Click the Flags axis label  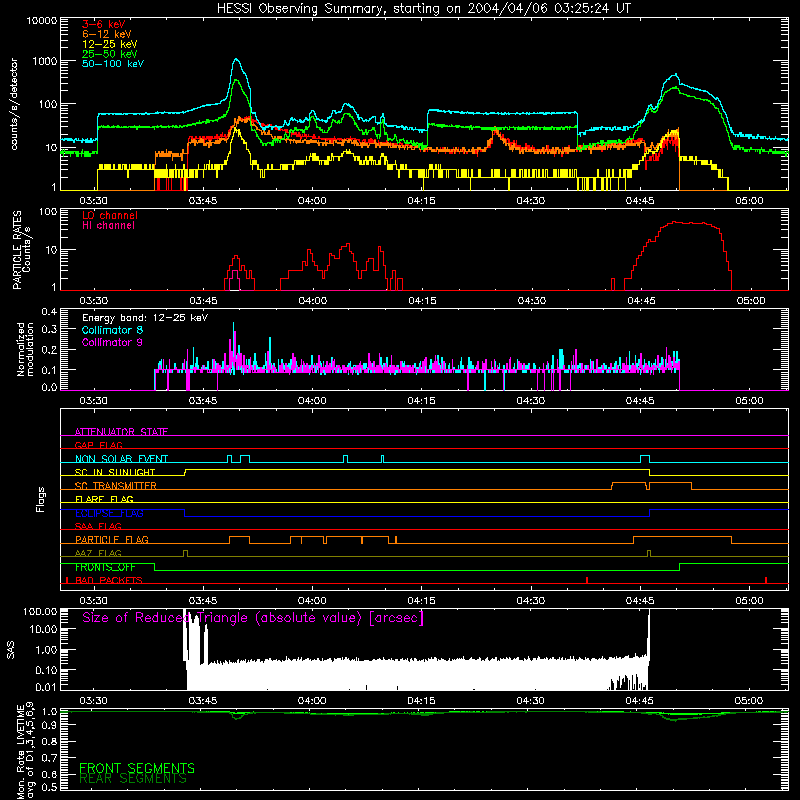pos(40,499)
